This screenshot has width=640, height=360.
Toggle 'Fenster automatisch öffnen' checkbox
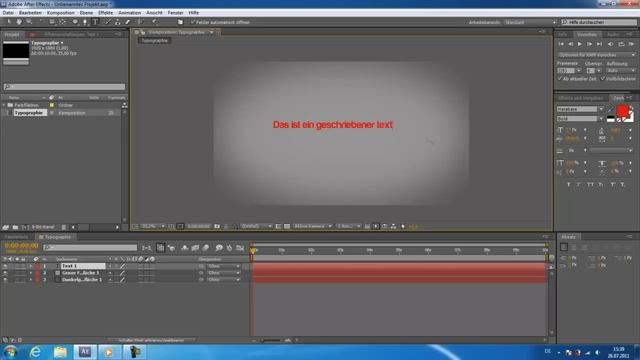tap(193, 22)
